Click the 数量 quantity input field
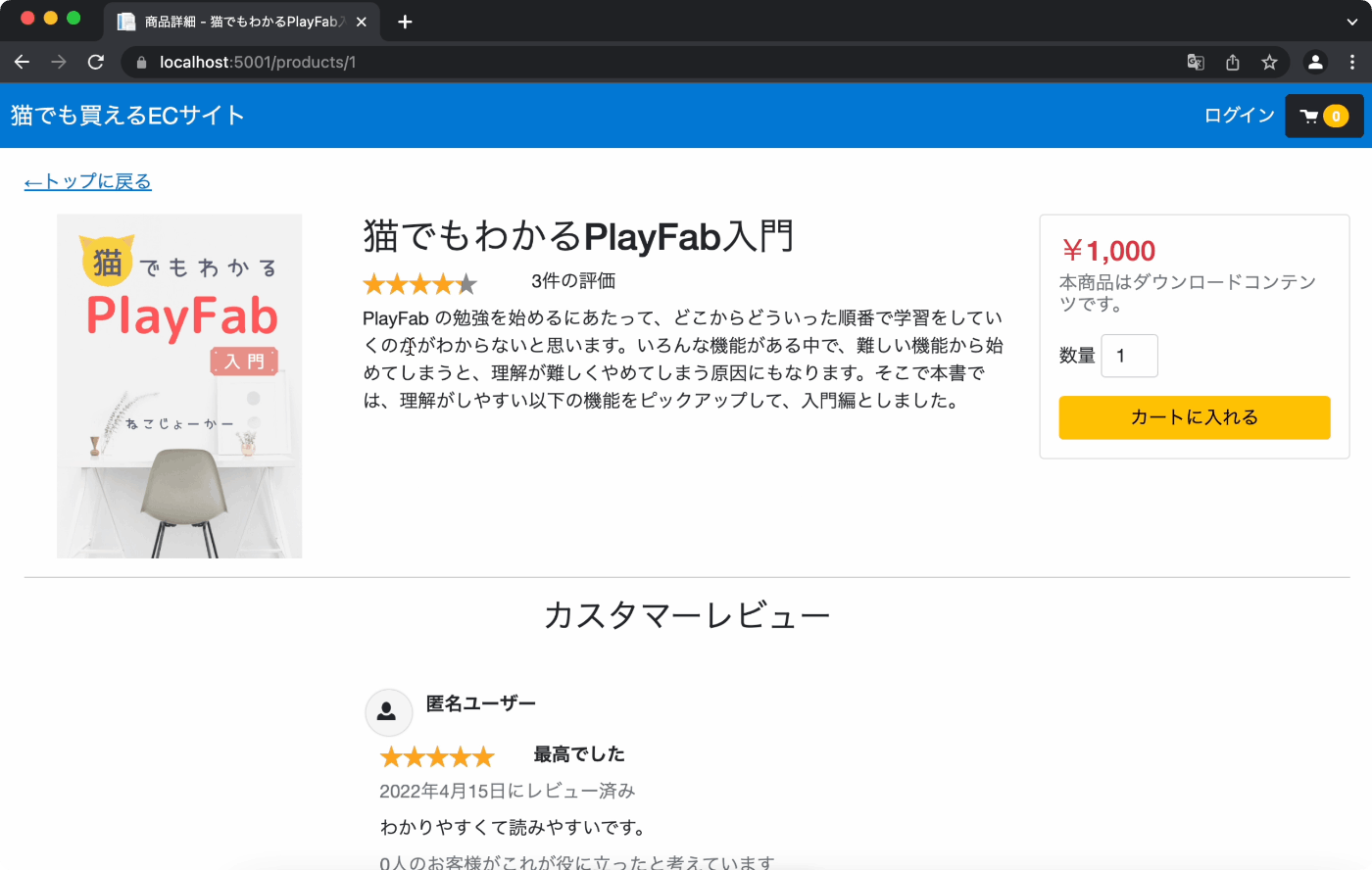 (x=1129, y=356)
